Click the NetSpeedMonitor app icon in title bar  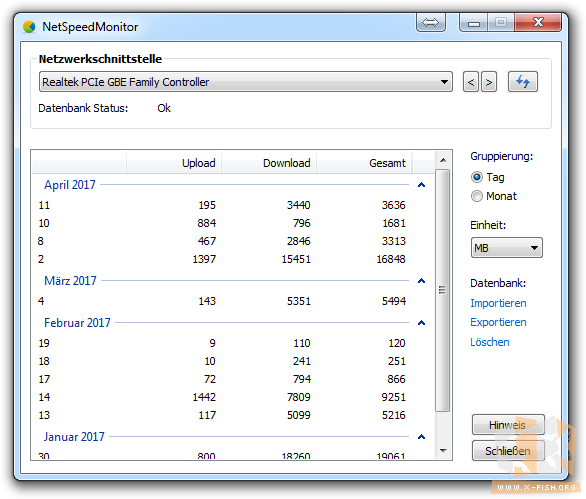pos(29,27)
